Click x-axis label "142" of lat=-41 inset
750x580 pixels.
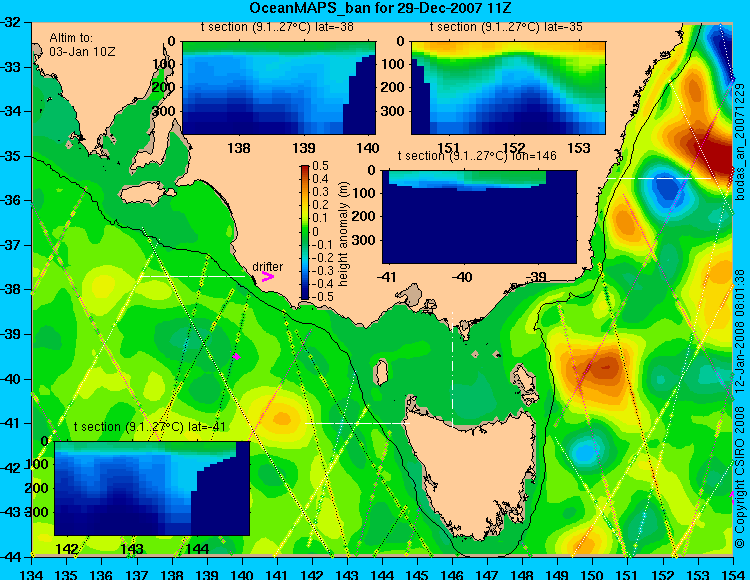[67, 548]
